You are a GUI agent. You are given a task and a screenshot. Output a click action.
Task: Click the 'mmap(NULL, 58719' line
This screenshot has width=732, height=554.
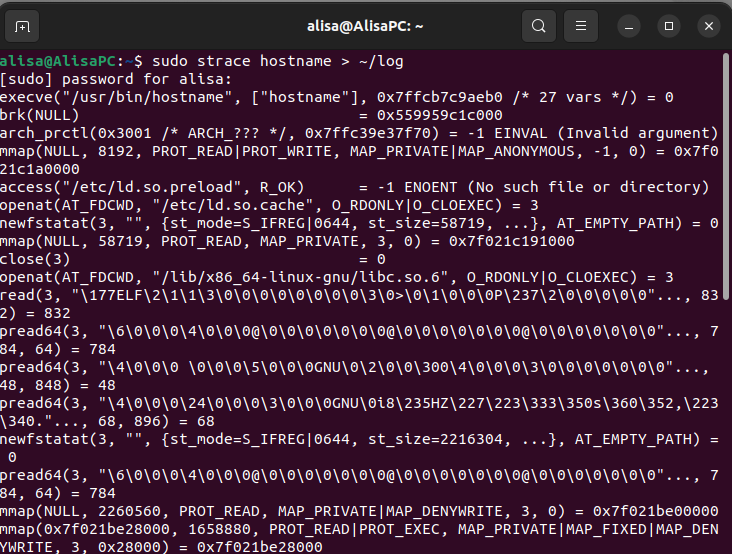(x=287, y=241)
